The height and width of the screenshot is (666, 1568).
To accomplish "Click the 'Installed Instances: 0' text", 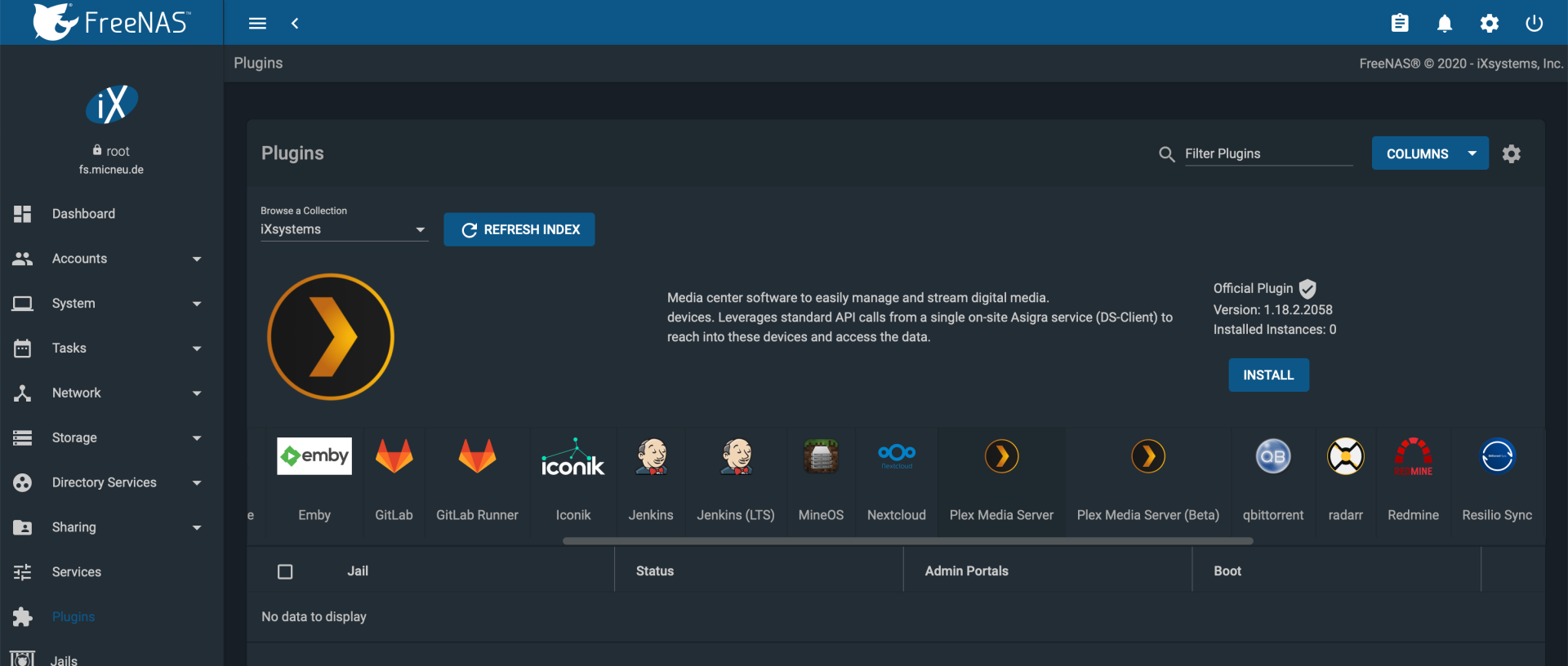I will [1275, 330].
